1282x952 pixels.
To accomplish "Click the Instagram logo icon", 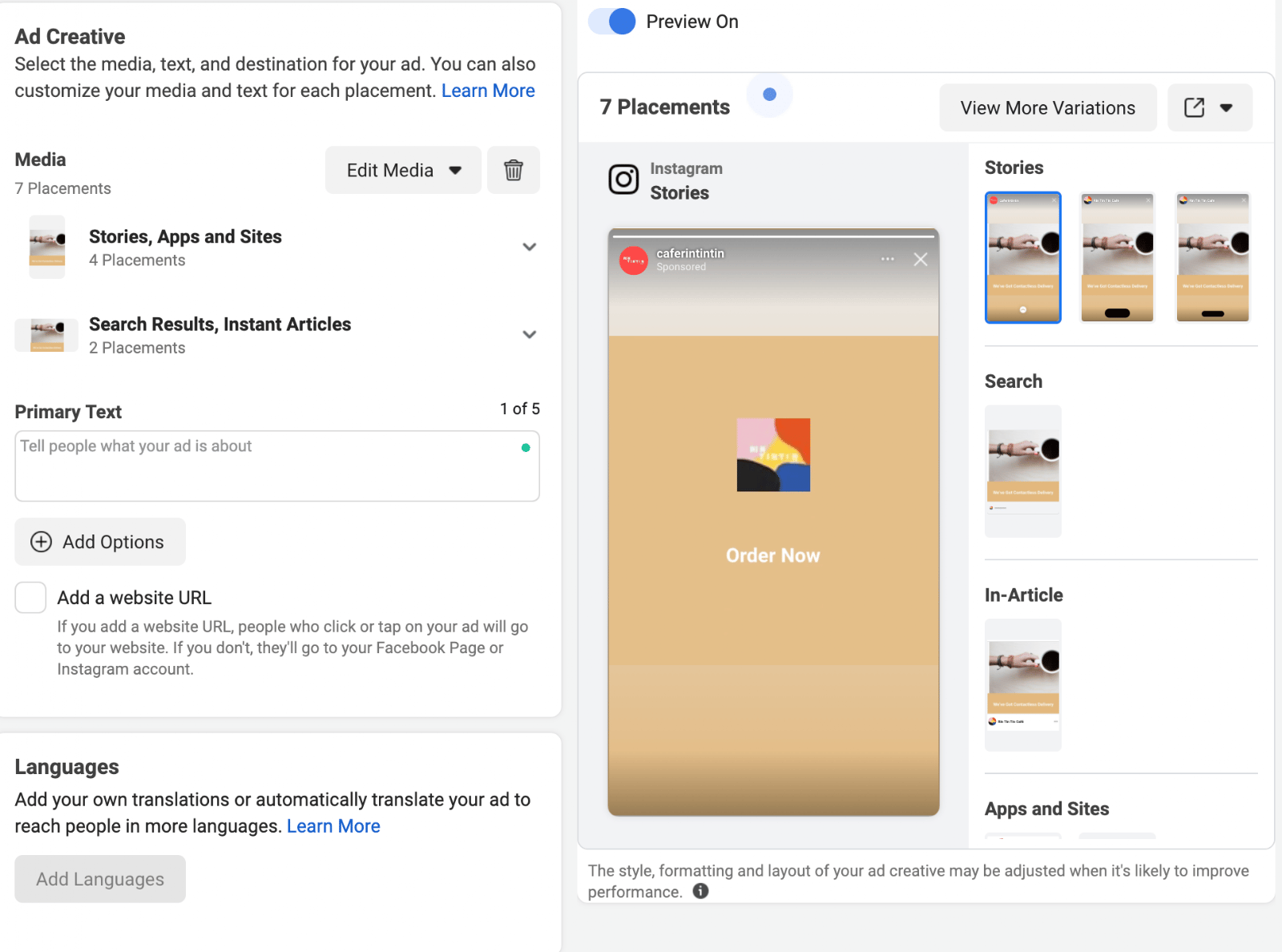I will tap(623, 180).
